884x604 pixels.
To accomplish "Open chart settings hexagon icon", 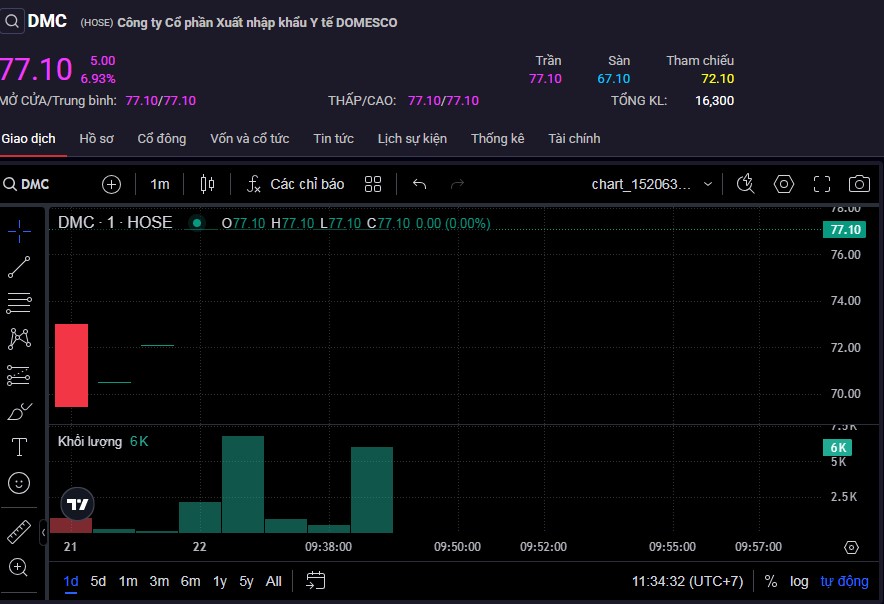I will point(784,184).
